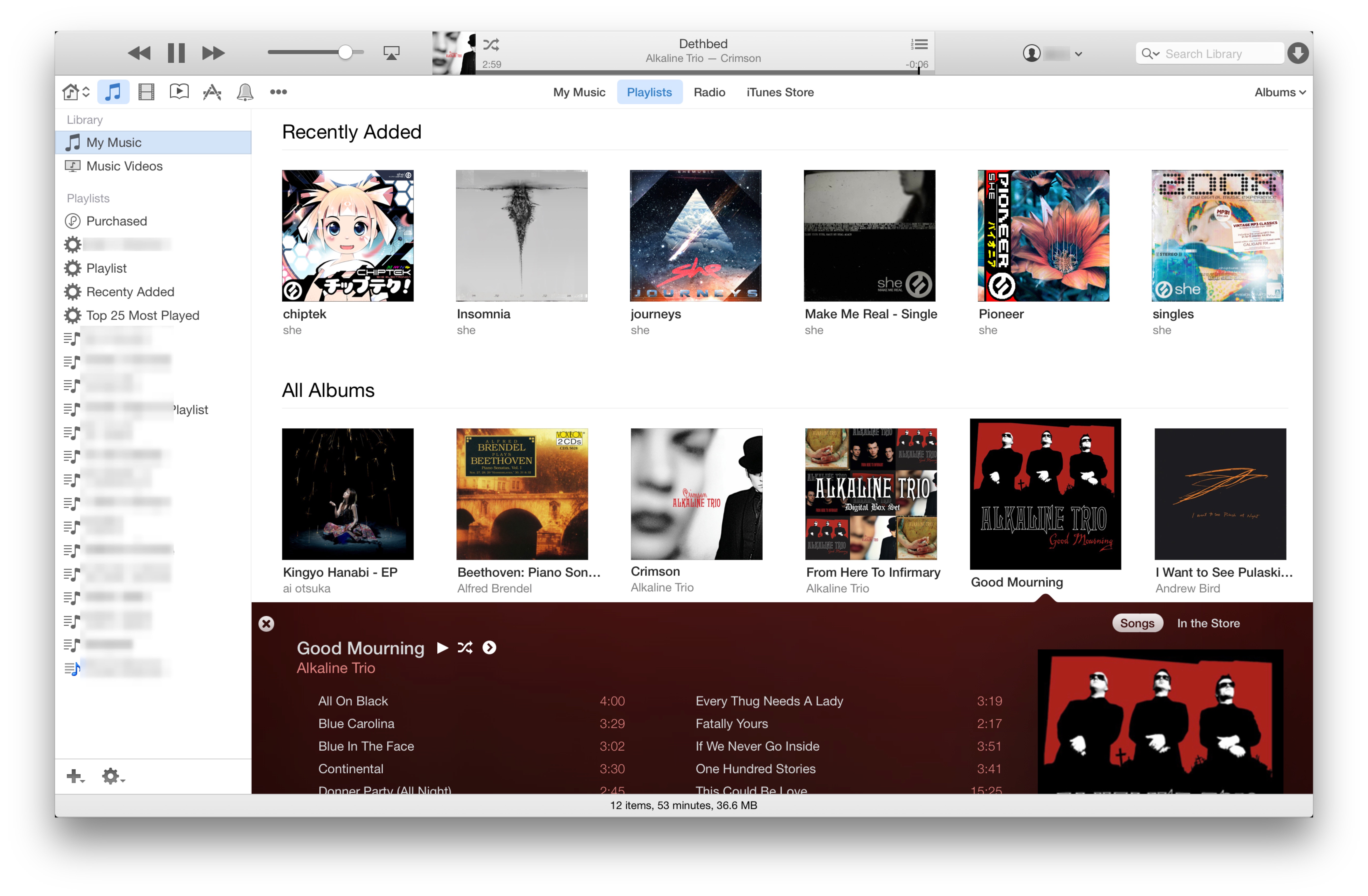Pause the current song
This screenshot has height=896, width=1368.
click(x=176, y=53)
